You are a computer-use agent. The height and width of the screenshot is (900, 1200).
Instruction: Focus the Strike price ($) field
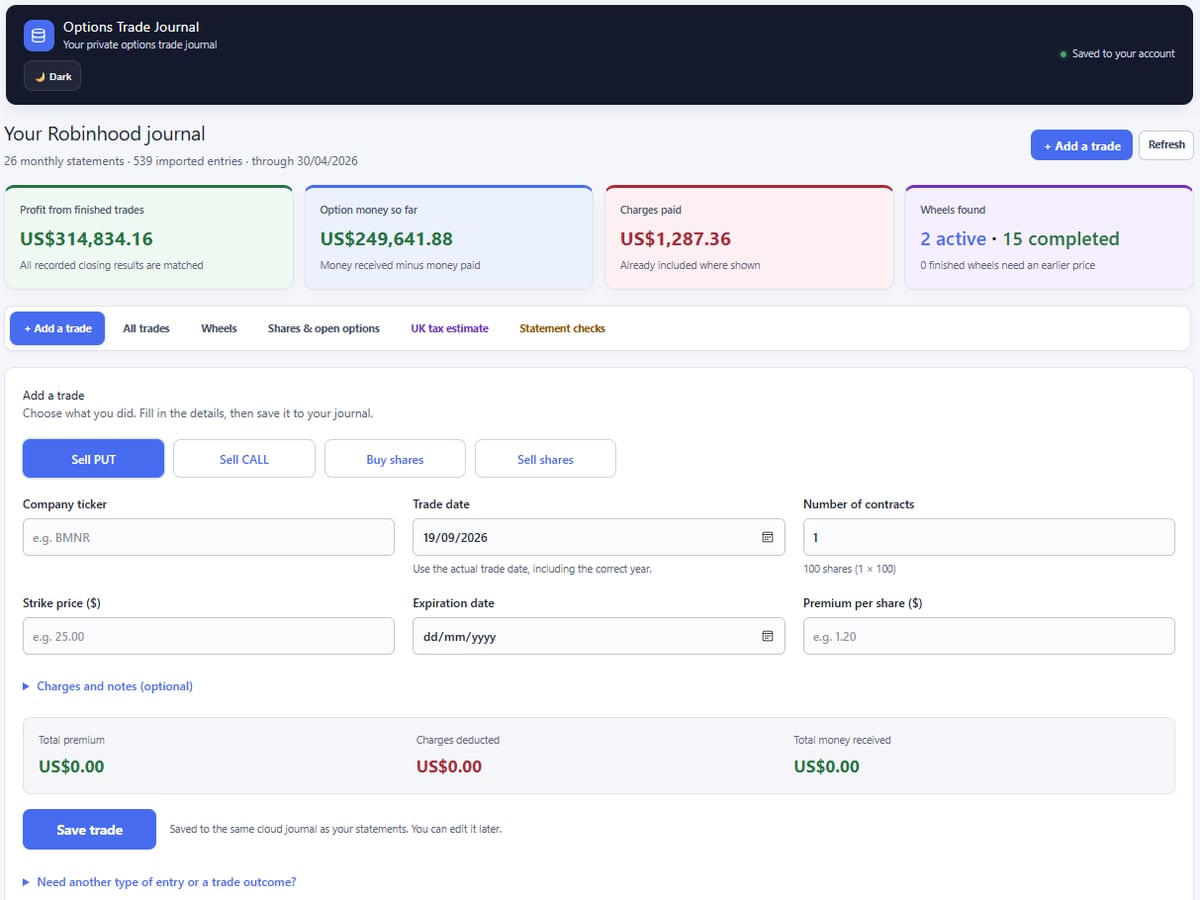coord(209,636)
